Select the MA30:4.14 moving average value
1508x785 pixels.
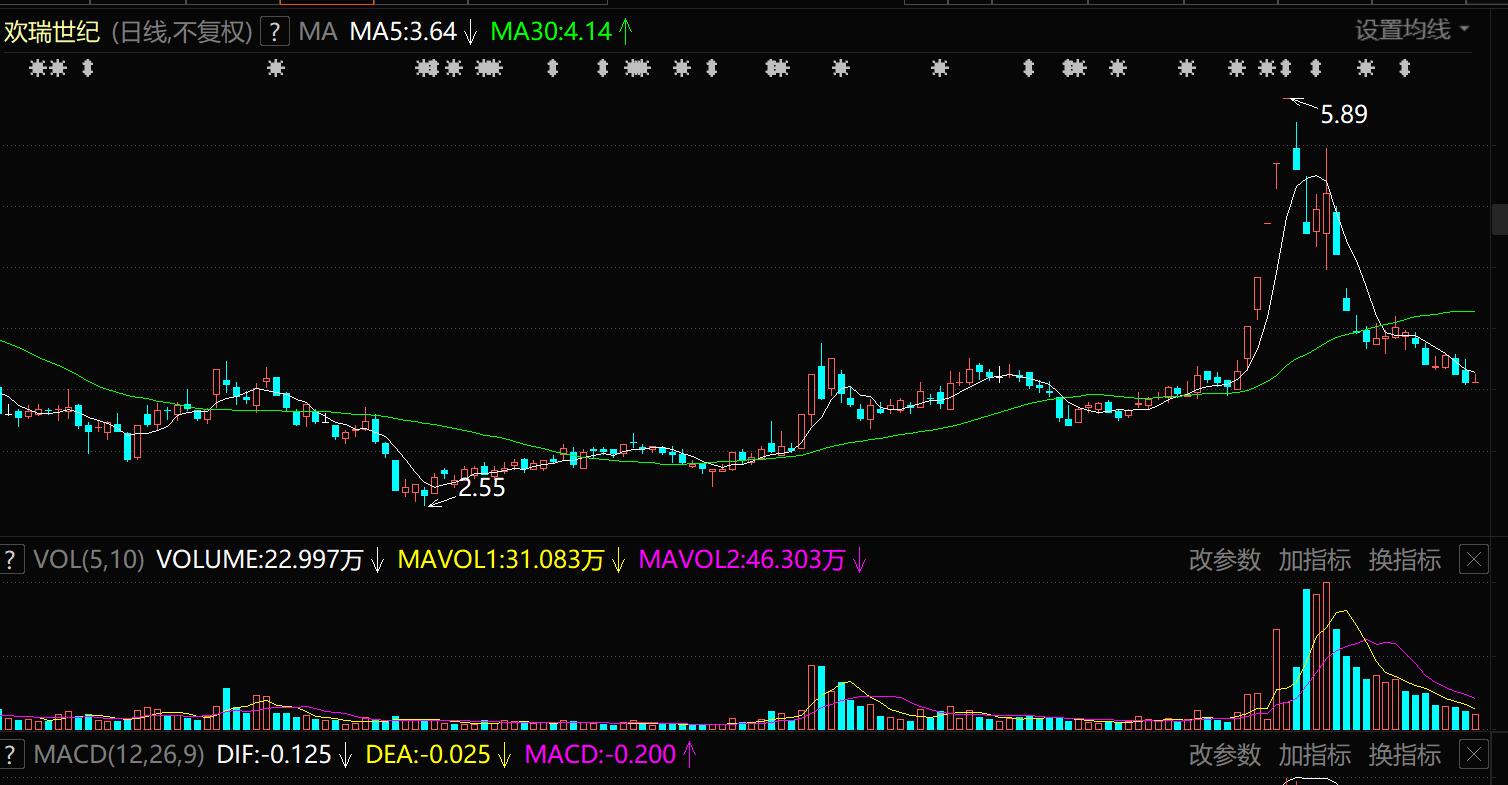coord(551,32)
